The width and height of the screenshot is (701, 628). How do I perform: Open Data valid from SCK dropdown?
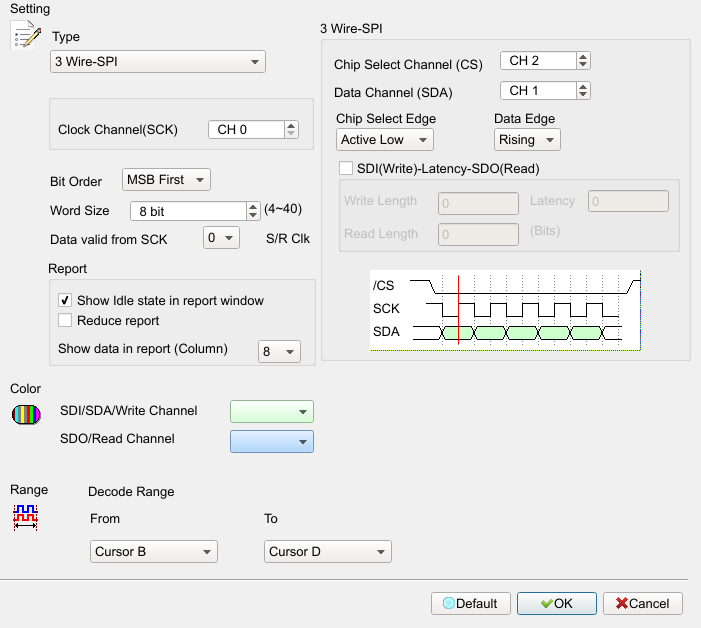(x=221, y=238)
